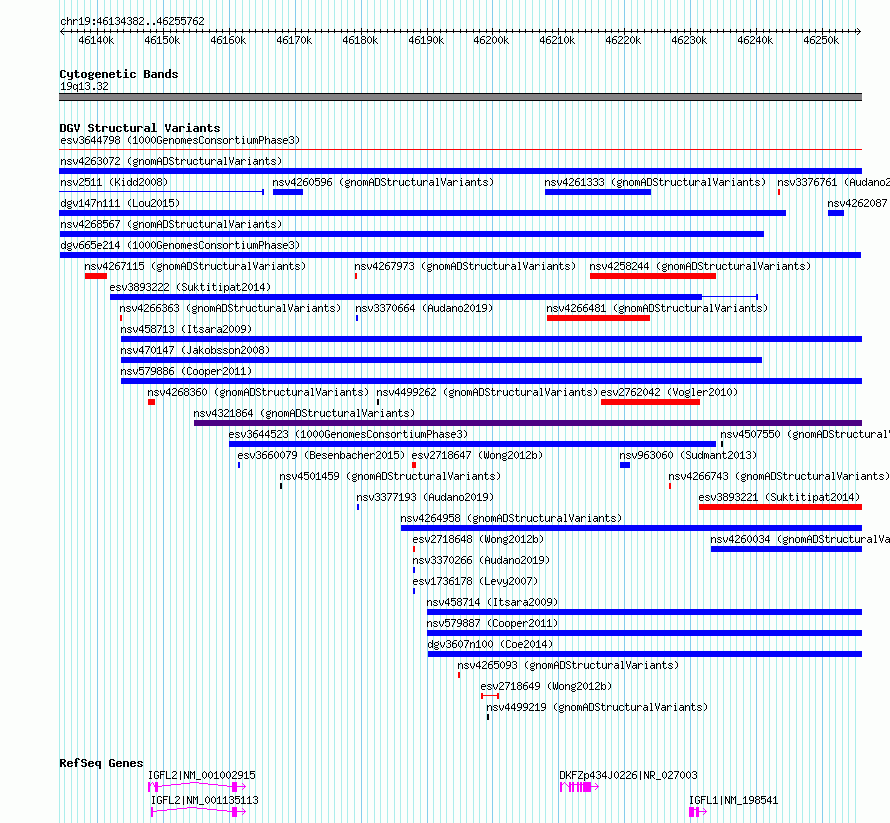Click the 46200k ruler tick label

pyautogui.click(x=491, y=40)
